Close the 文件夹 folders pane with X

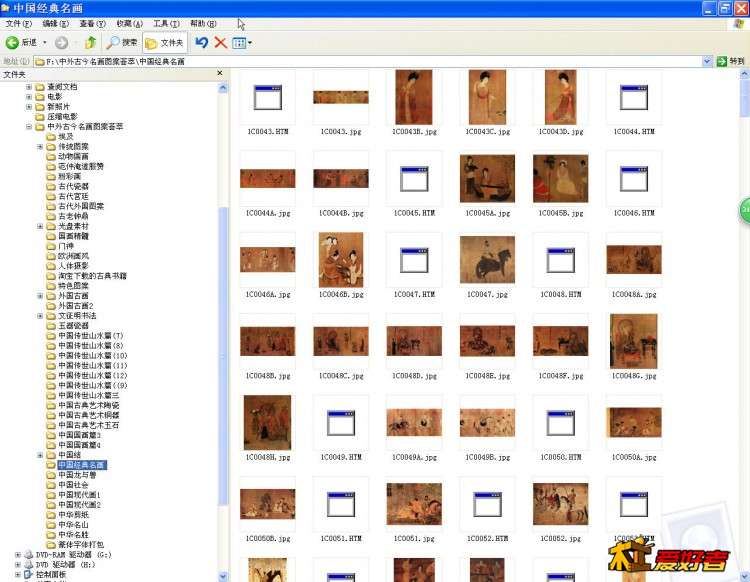point(220,73)
